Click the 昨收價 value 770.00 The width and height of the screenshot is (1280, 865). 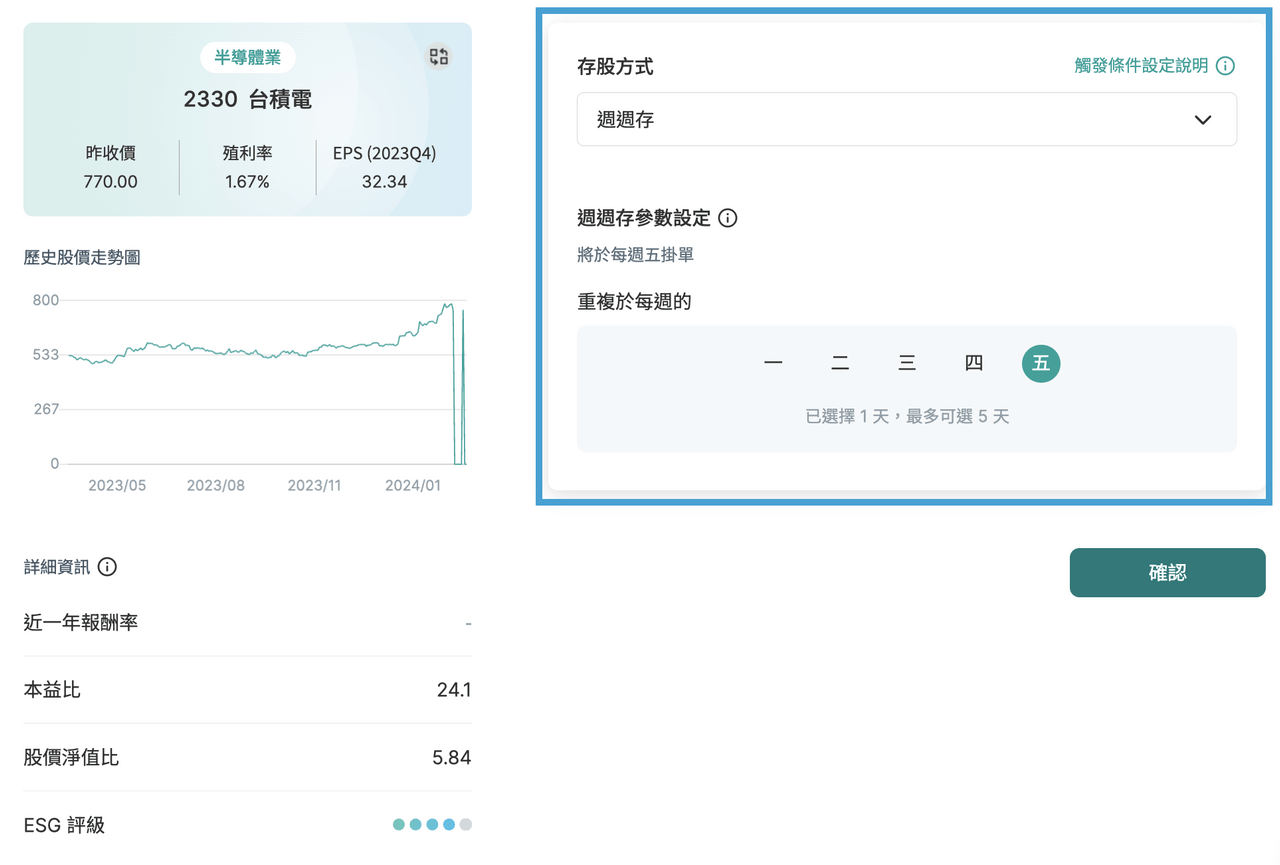(x=111, y=182)
